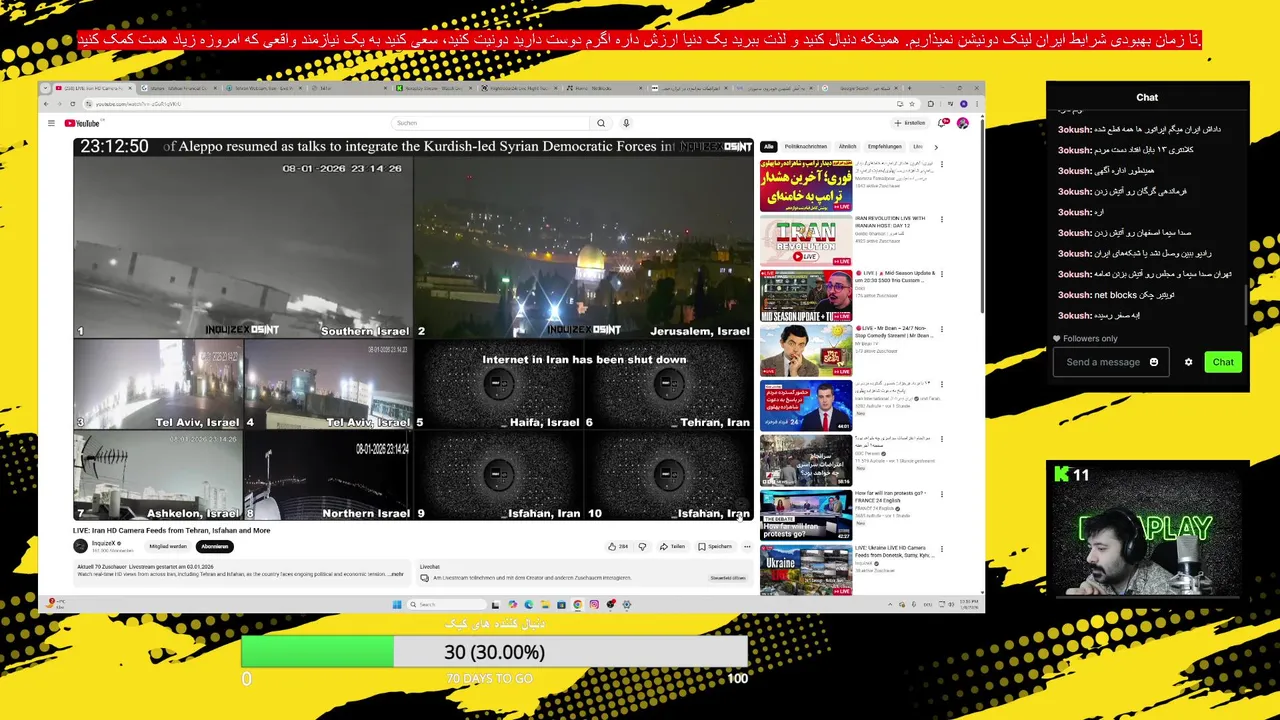Reload the page with browser refresh icon
Image resolution: width=1280 pixels, height=720 pixels.
pyautogui.click(x=72, y=104)
